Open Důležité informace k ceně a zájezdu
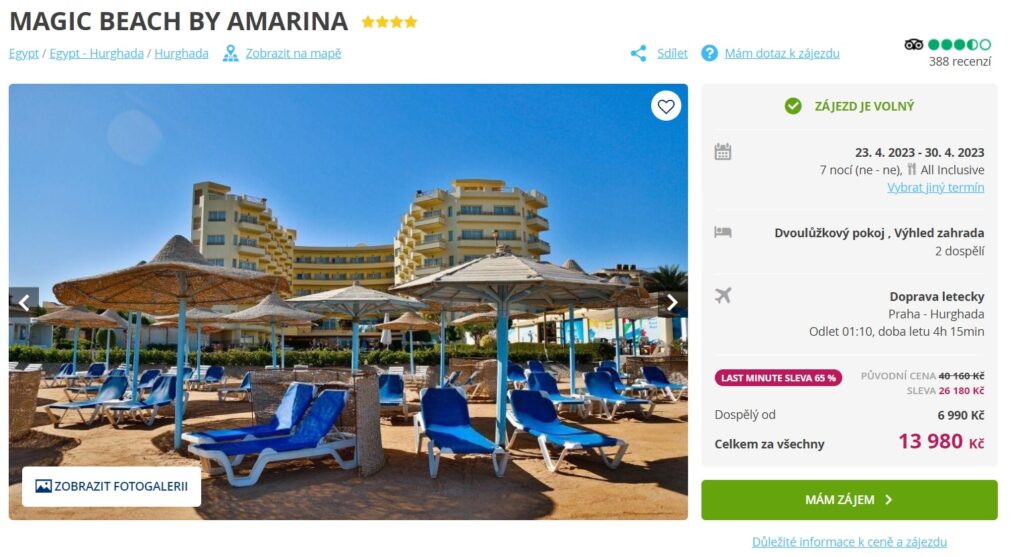The image size is (1024, 557). pos(849,542)
